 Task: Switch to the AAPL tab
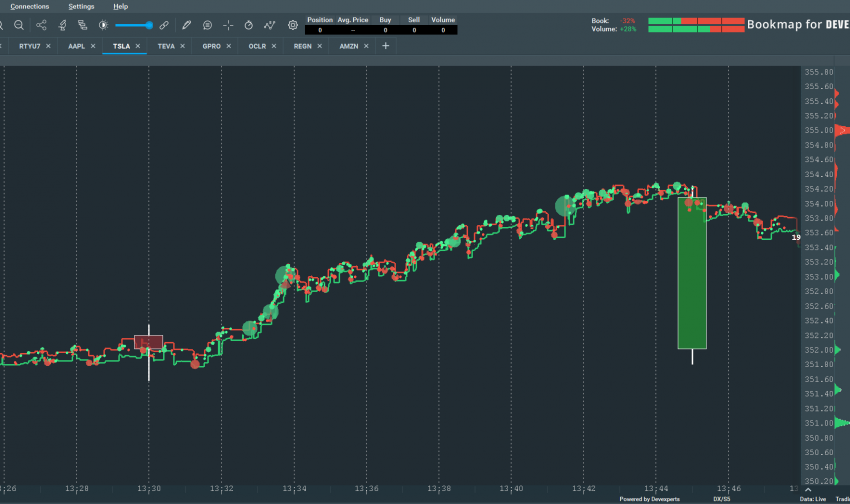(x=76, y=46)
